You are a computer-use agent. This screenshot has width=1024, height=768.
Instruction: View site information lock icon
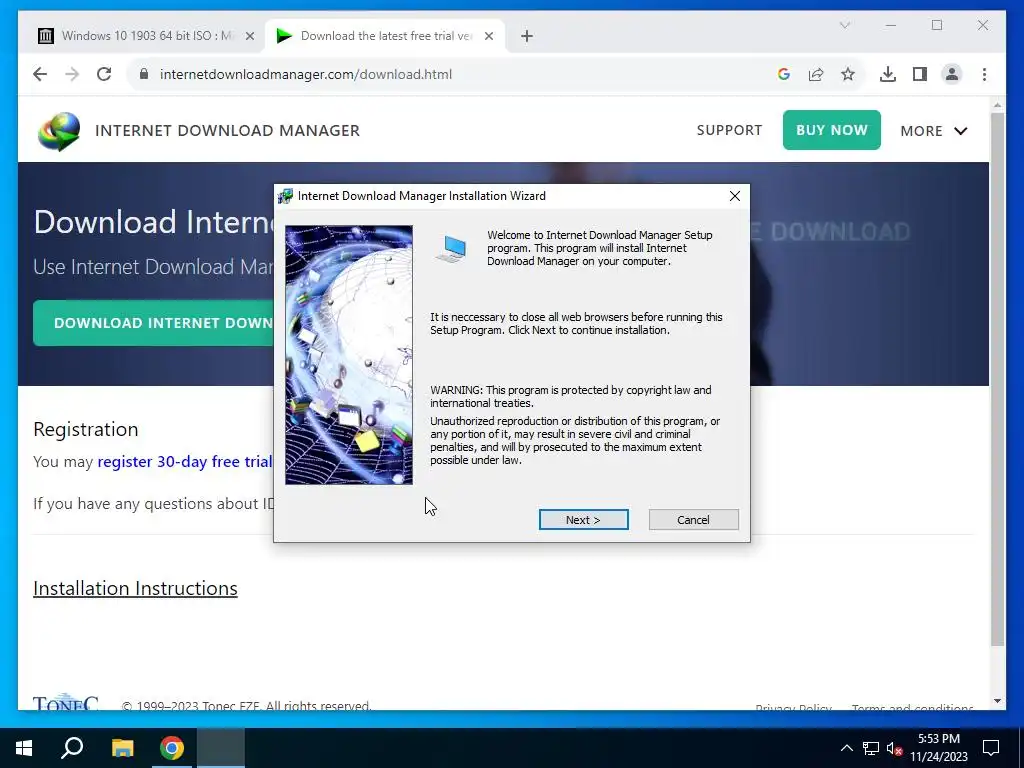coord(144,74)
